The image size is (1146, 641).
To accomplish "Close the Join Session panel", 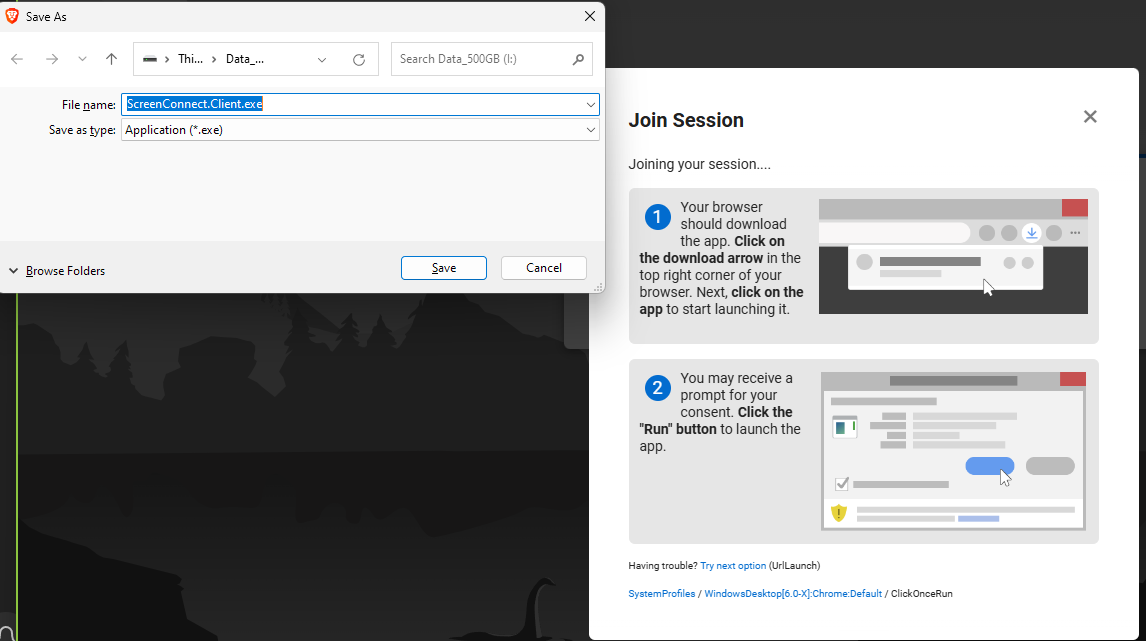I will pyautogui.click(x=1090, y=117).
